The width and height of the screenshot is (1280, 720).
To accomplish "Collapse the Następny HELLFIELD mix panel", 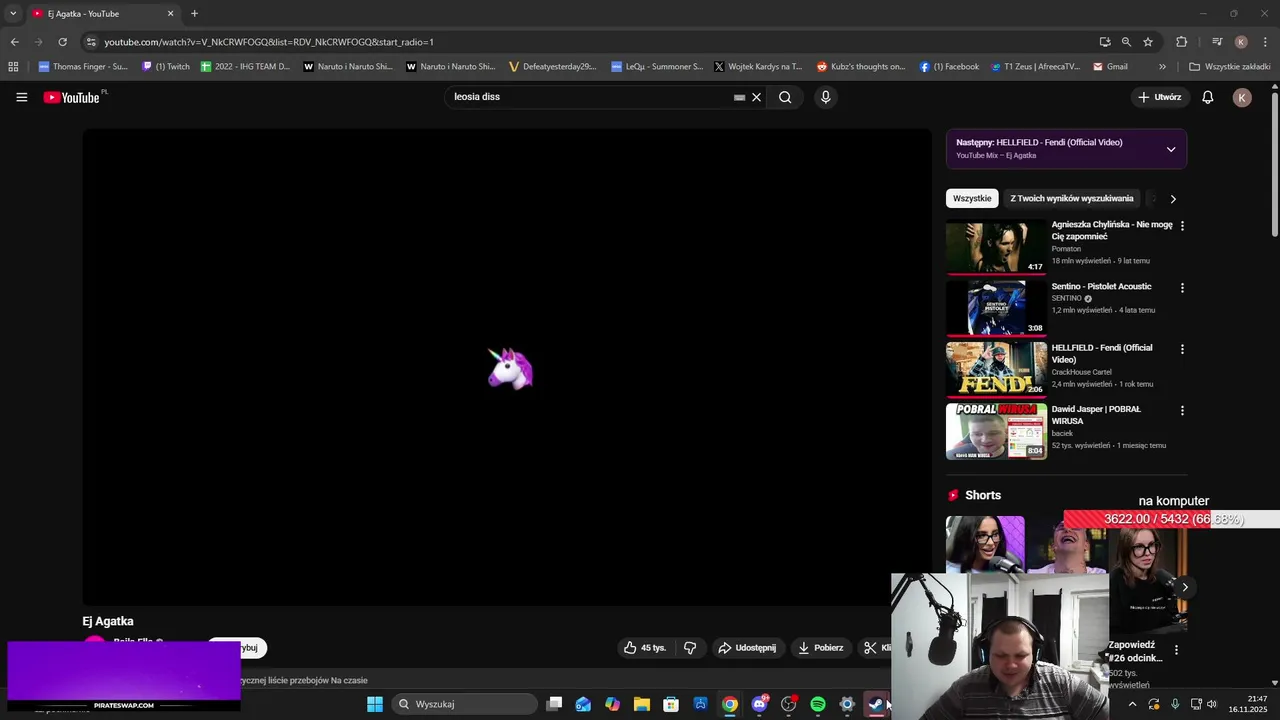I will click(1171, 149).
